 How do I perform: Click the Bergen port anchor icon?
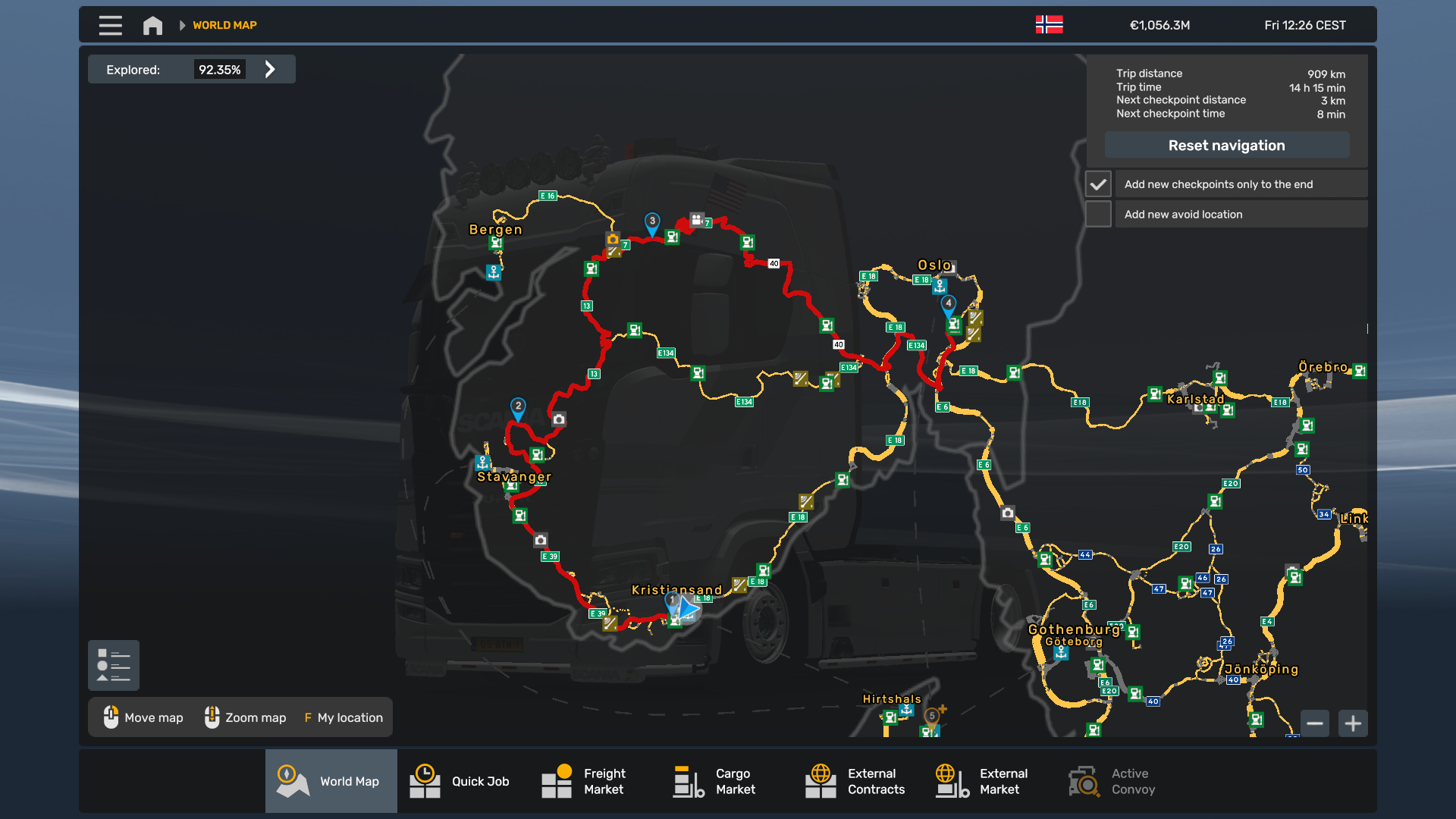(x=494, y=271)
